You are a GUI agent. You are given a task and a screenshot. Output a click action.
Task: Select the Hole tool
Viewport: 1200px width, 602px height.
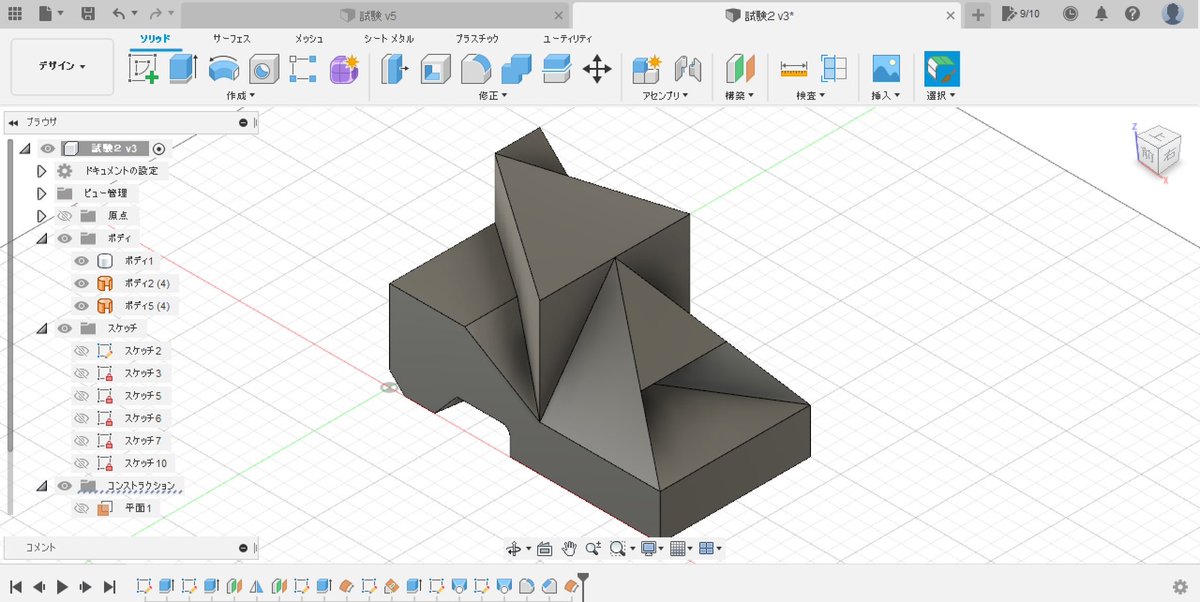[x=263, y=69]
